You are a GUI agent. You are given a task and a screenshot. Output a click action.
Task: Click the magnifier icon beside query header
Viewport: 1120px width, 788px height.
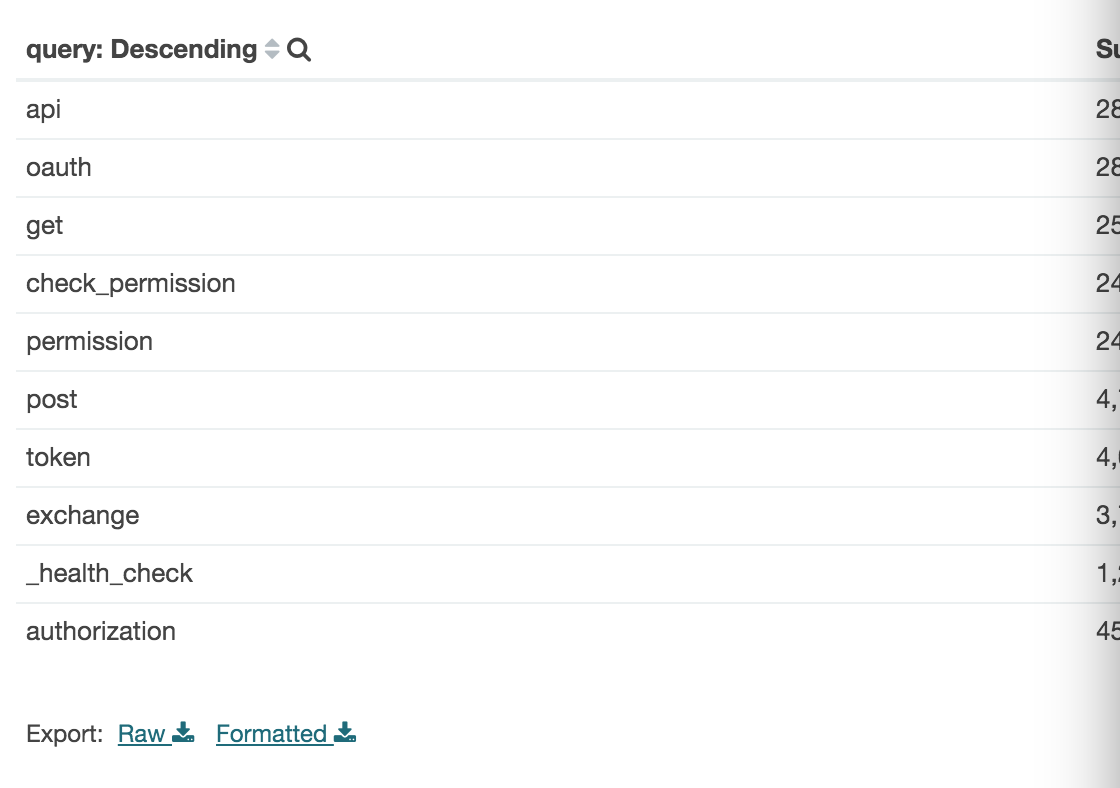[299, 50]
